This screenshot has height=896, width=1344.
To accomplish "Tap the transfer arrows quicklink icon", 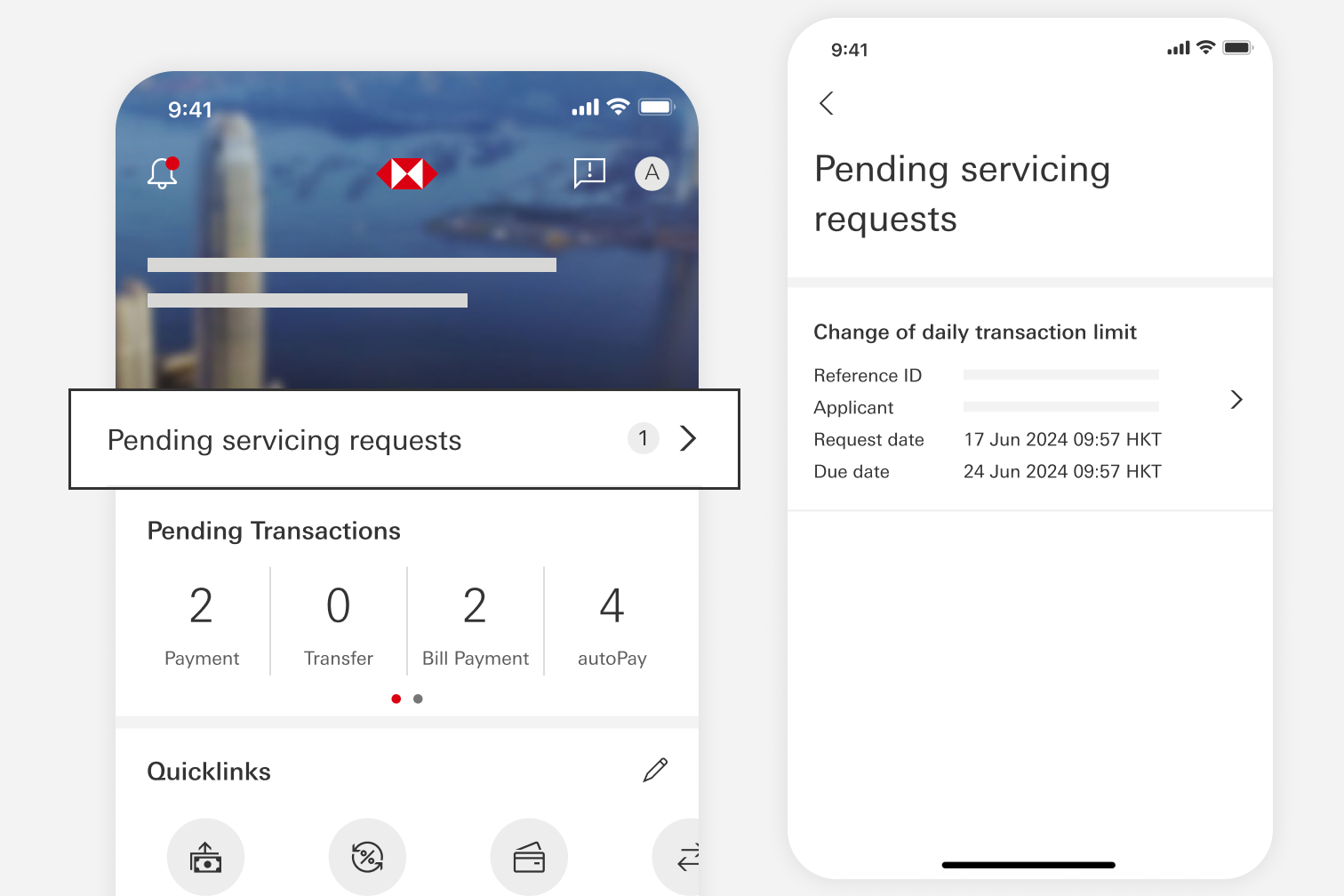I will 684,857.
